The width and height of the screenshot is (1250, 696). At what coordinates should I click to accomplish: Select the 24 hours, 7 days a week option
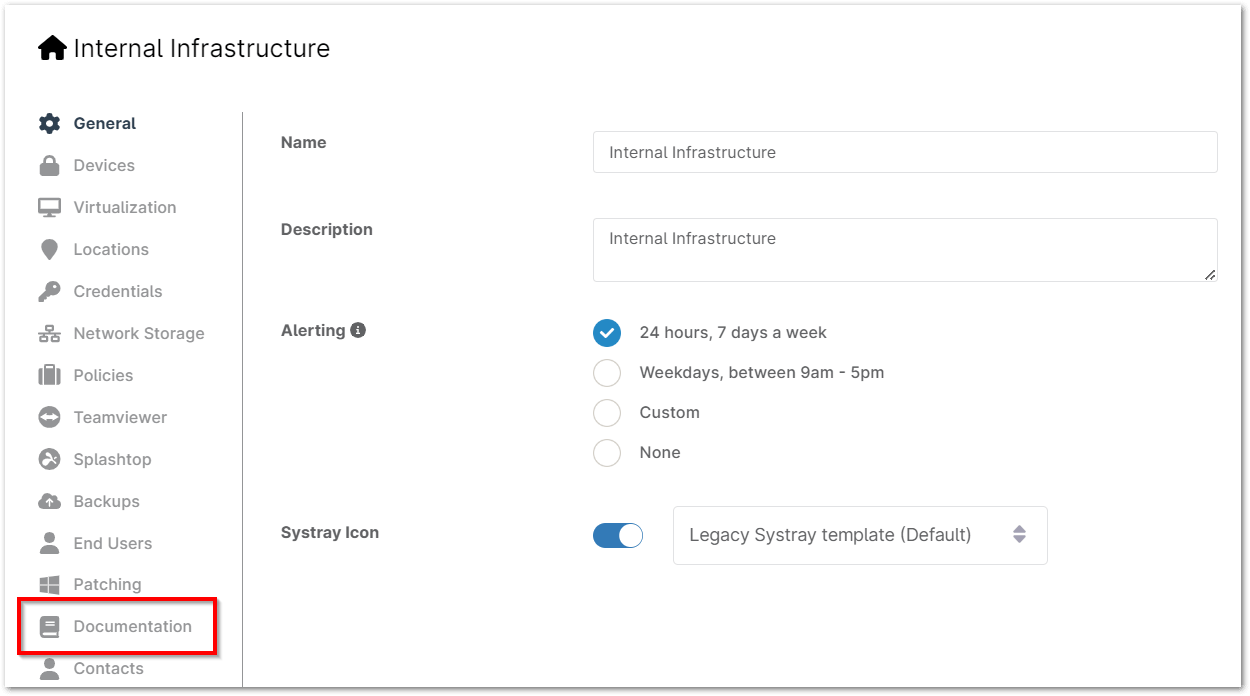click(x=607, y=333)
